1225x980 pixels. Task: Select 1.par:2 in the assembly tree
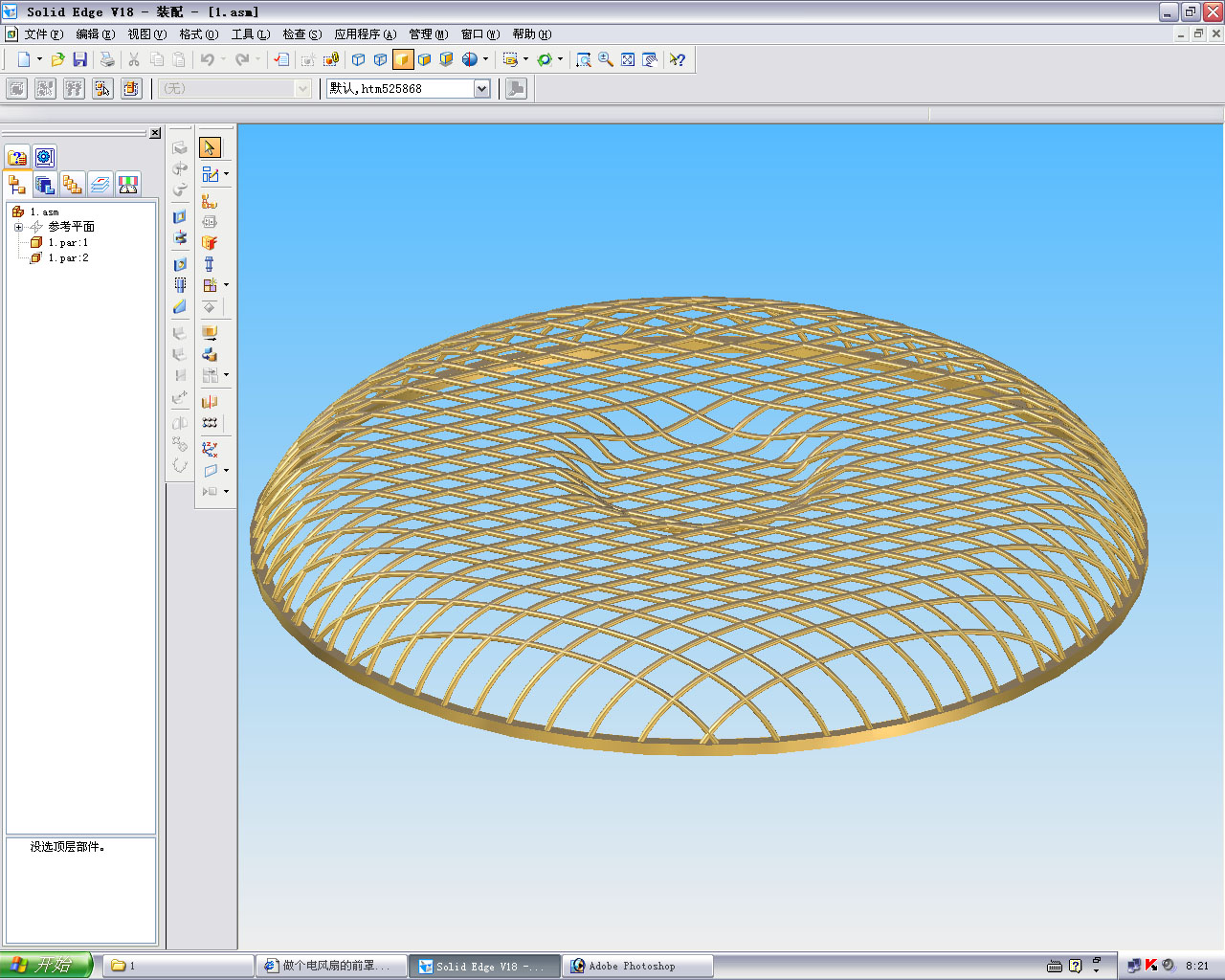point(68,257)
